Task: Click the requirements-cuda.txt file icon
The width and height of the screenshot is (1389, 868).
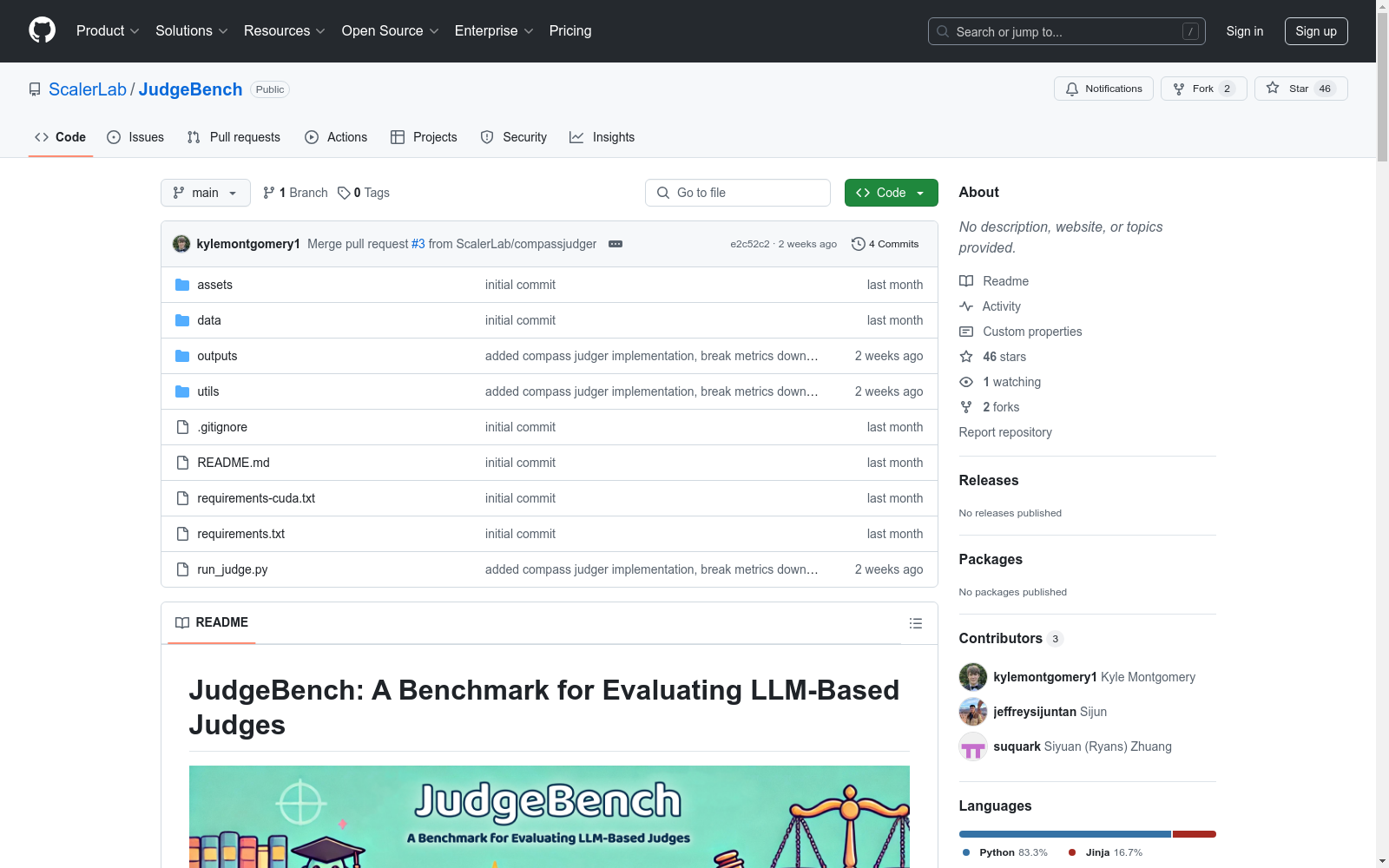Action: click(x=182, y=498)
